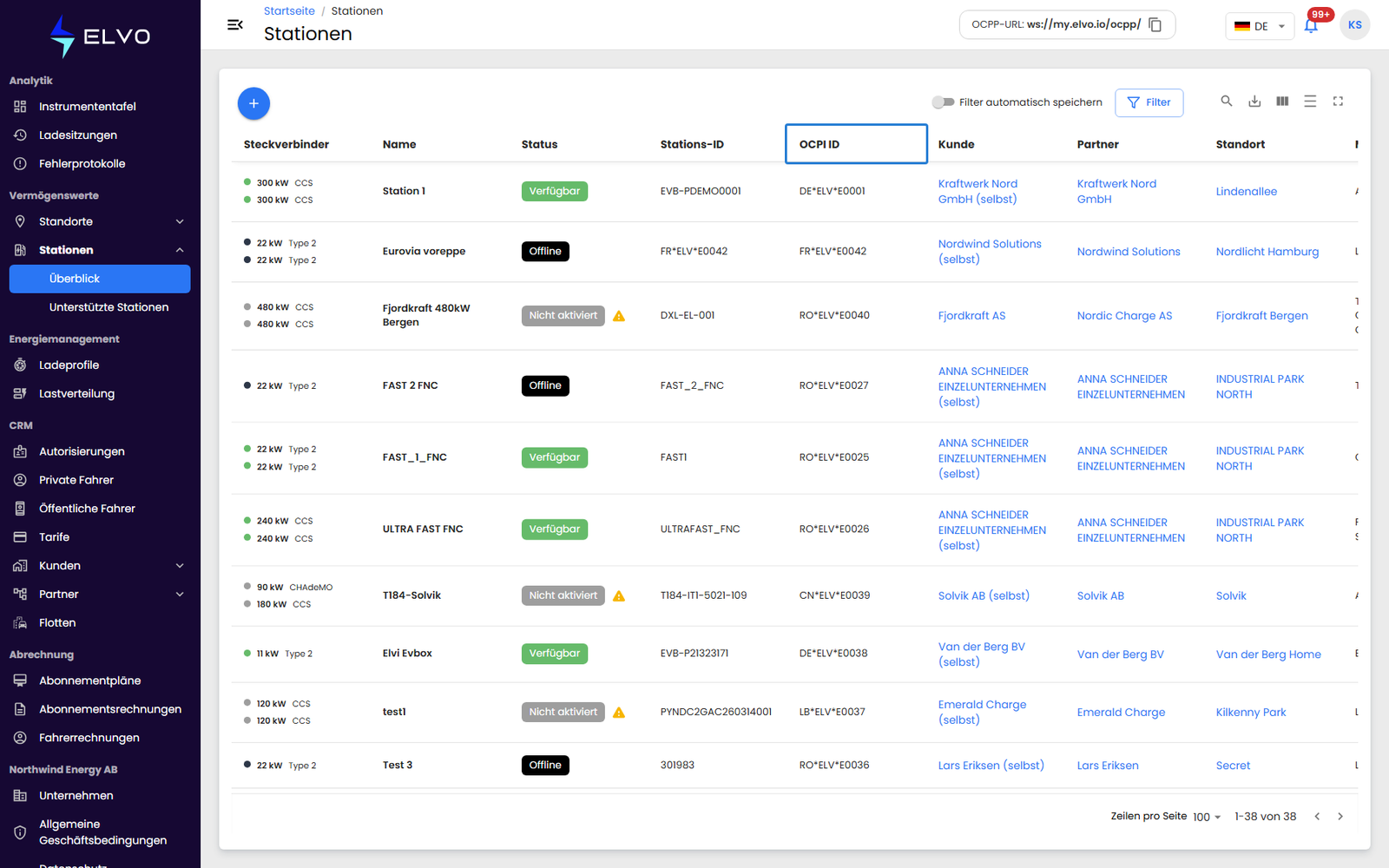Open the Lars Eriksen (selbst) customer link
The width and height of the screenshot is (1389, 868).
coord(991,766)
